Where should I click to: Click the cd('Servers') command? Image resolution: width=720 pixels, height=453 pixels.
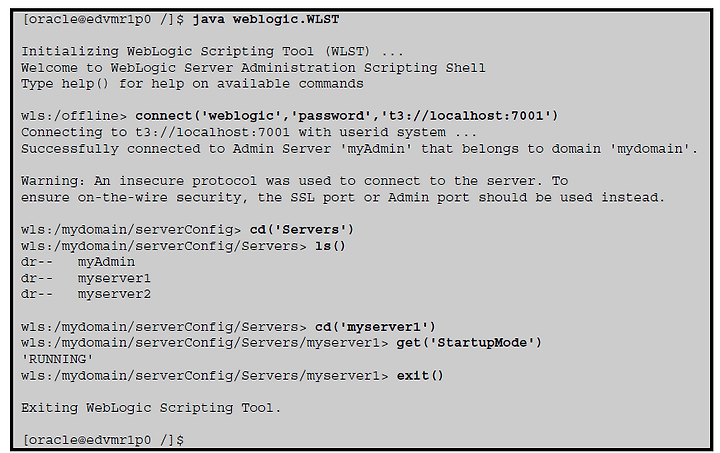(302, 230)
